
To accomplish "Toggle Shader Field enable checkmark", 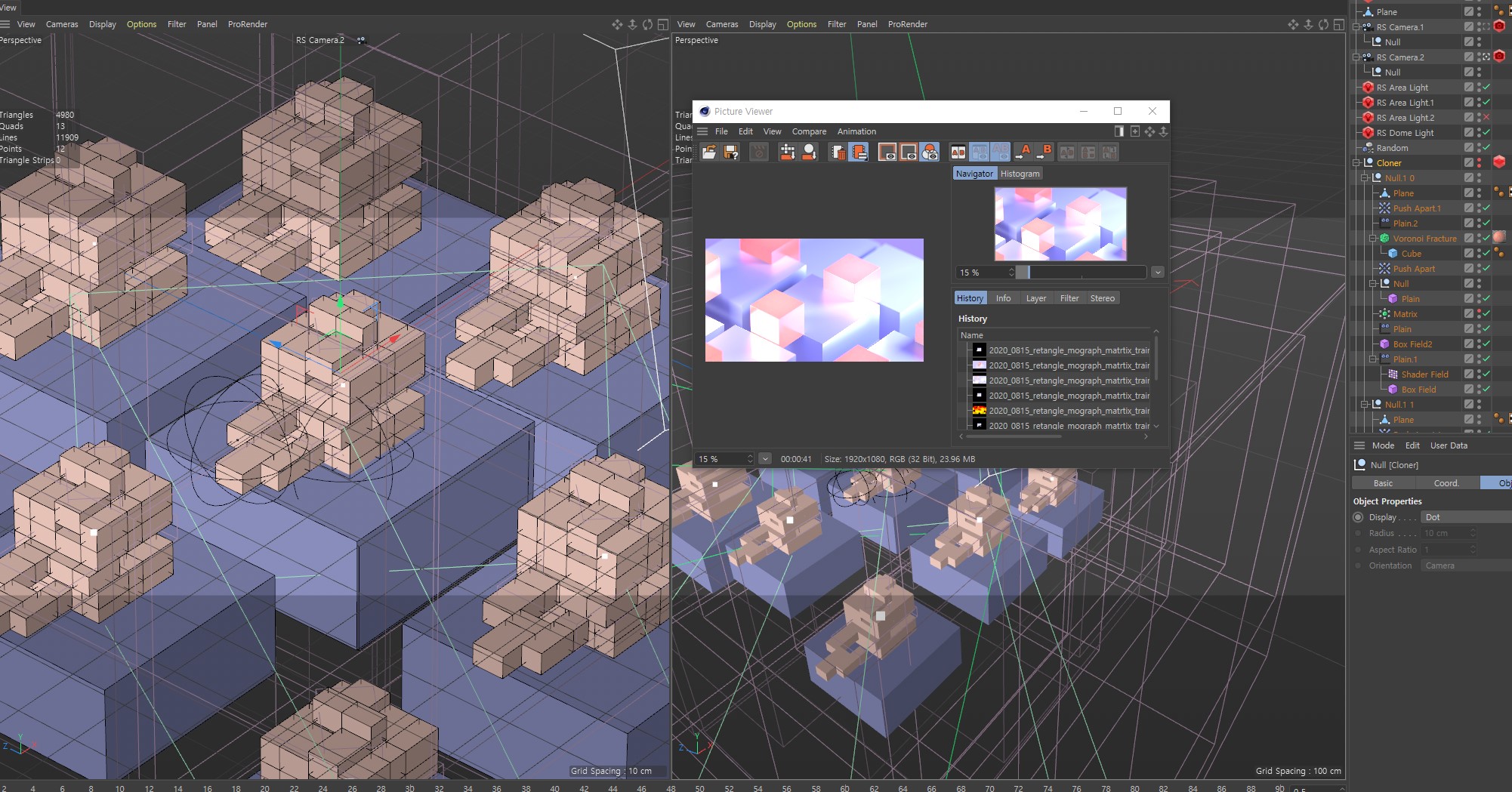I will pyautogui.click(x=1486, y=374).
